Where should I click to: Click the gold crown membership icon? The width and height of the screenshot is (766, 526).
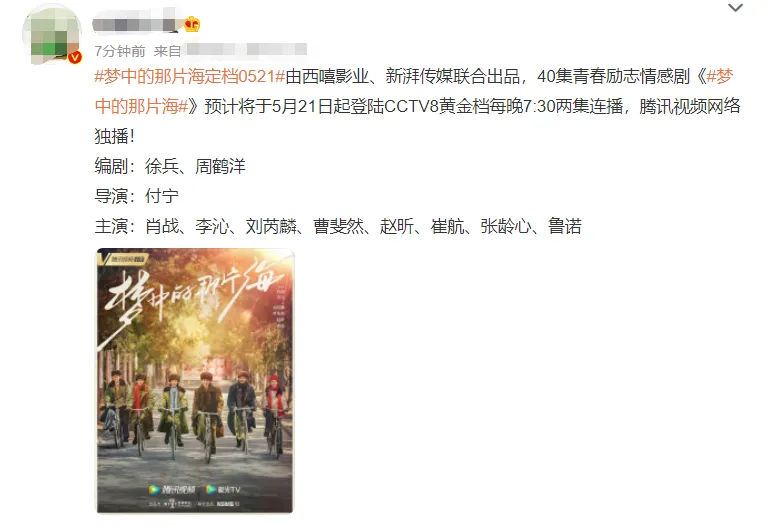tap(192, 23)
